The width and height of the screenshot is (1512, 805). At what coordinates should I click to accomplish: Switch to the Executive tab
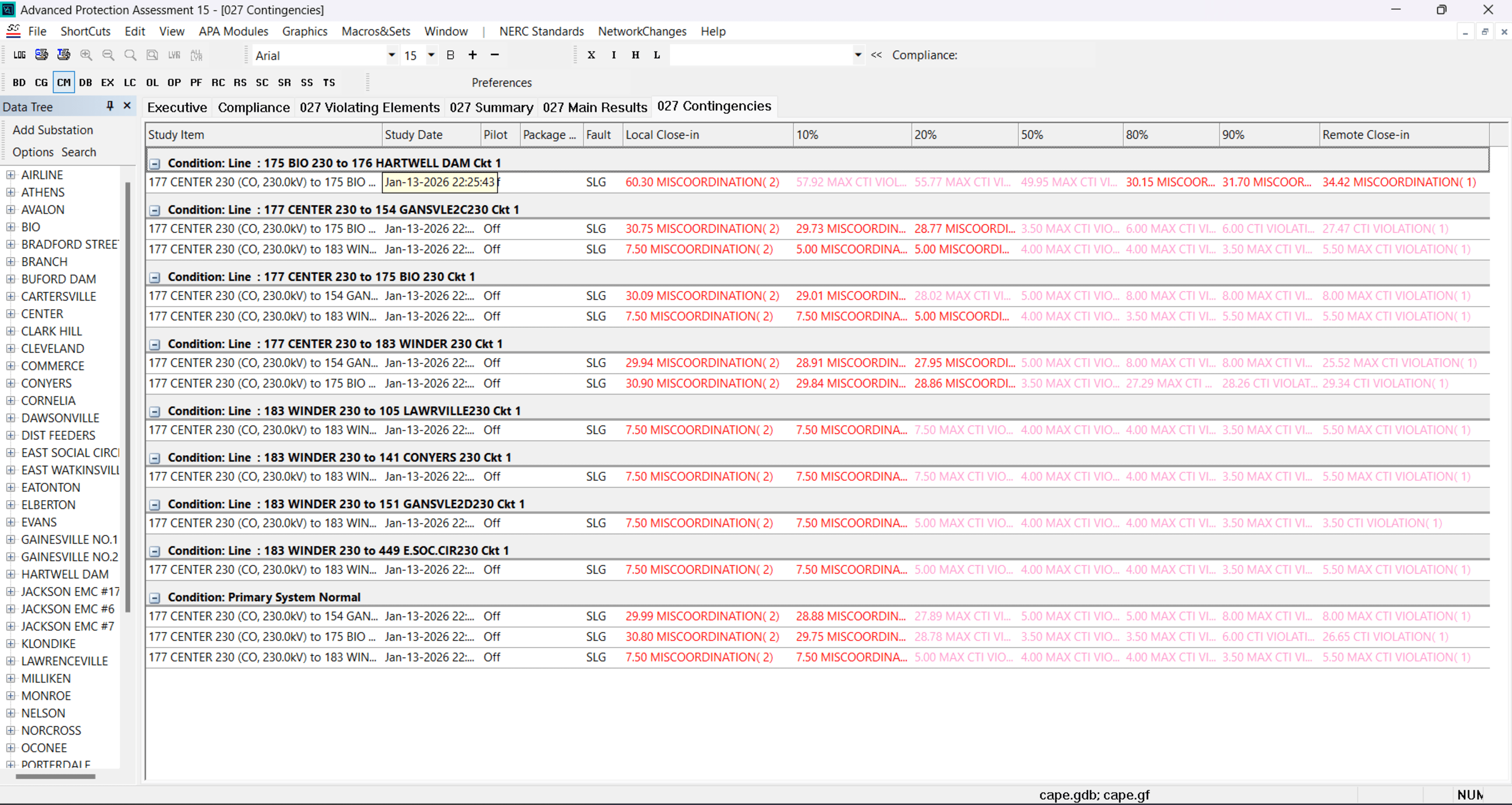coord(177,107)
